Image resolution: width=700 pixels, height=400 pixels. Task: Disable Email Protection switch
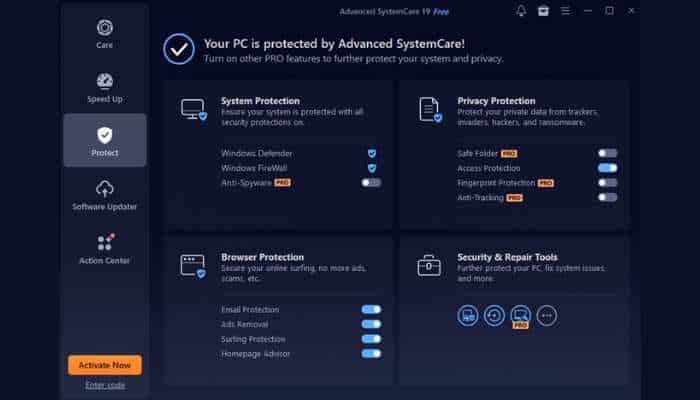[371, 309]
